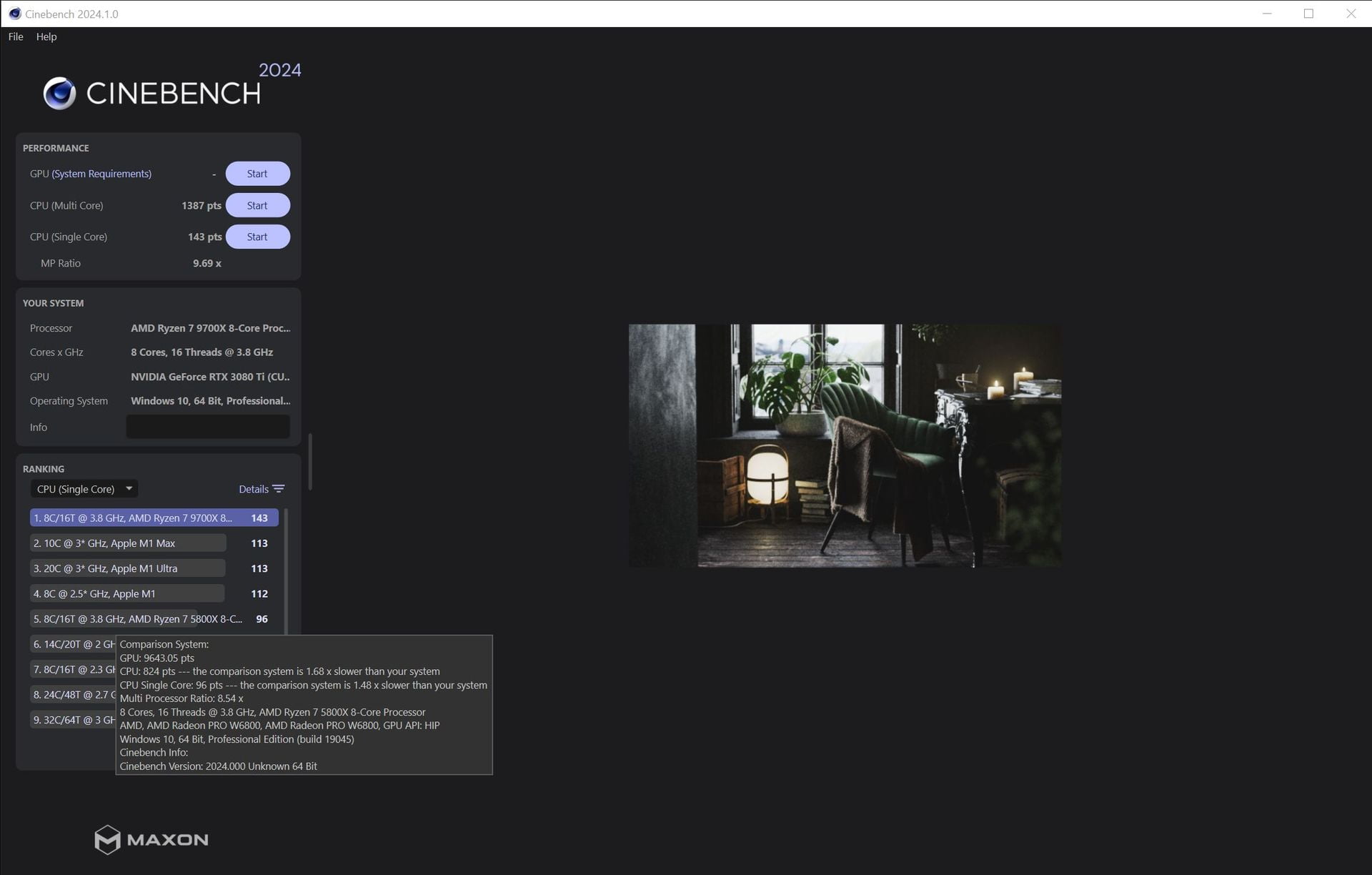
Task: Click the NVIDIA GeForce RTX 3080 Ti value
Action: point(210,377)
